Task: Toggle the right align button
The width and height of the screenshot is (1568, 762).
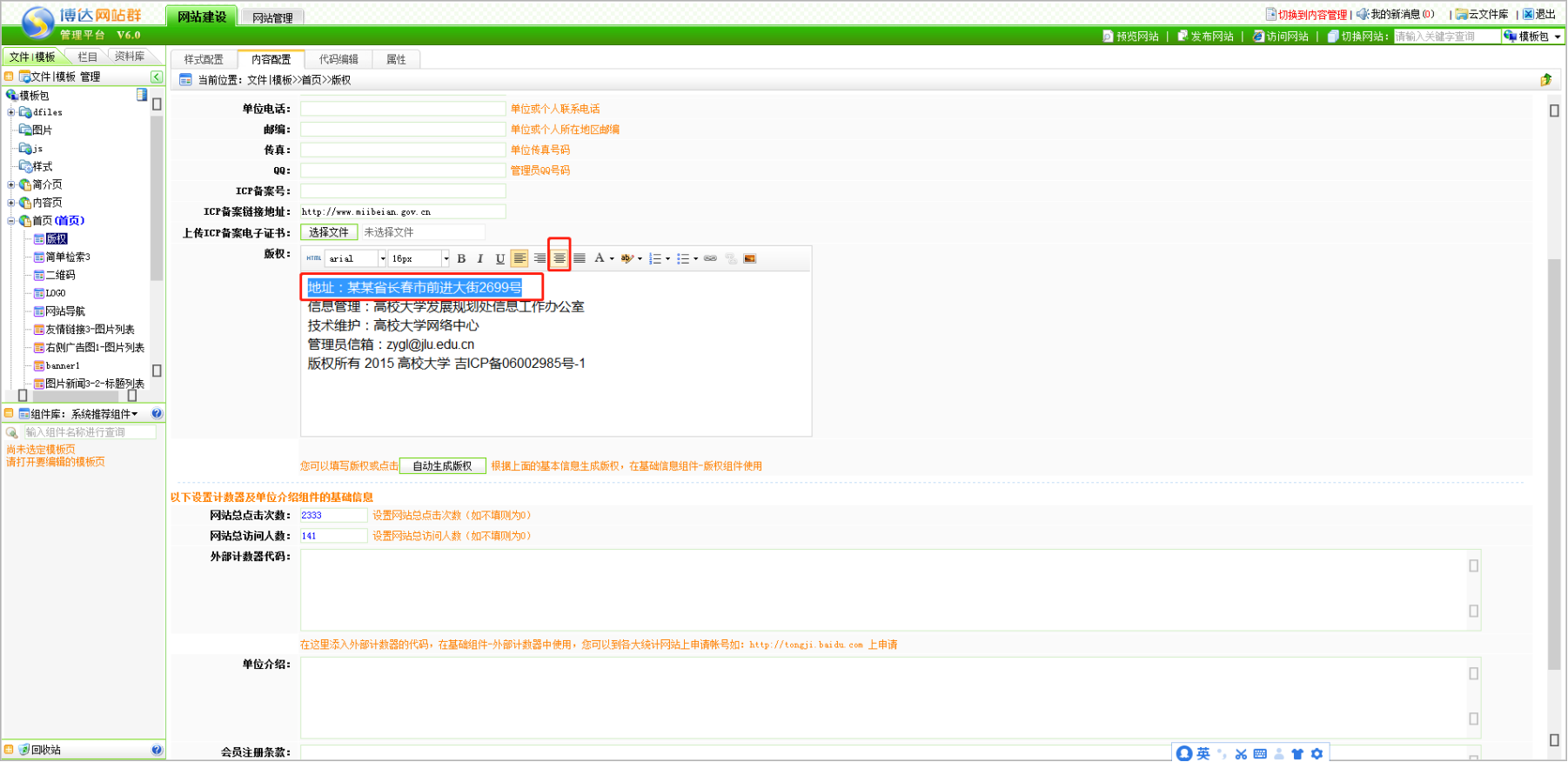Action: tap(539, 258)
